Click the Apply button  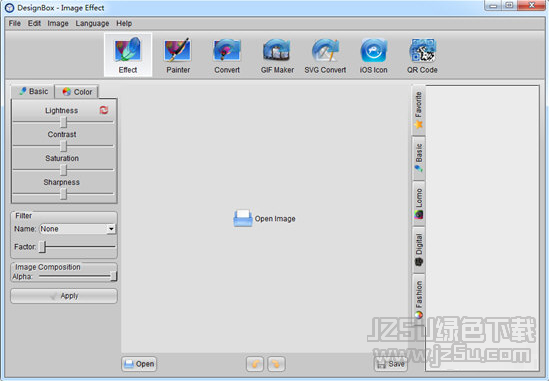[x=64, y=296]
